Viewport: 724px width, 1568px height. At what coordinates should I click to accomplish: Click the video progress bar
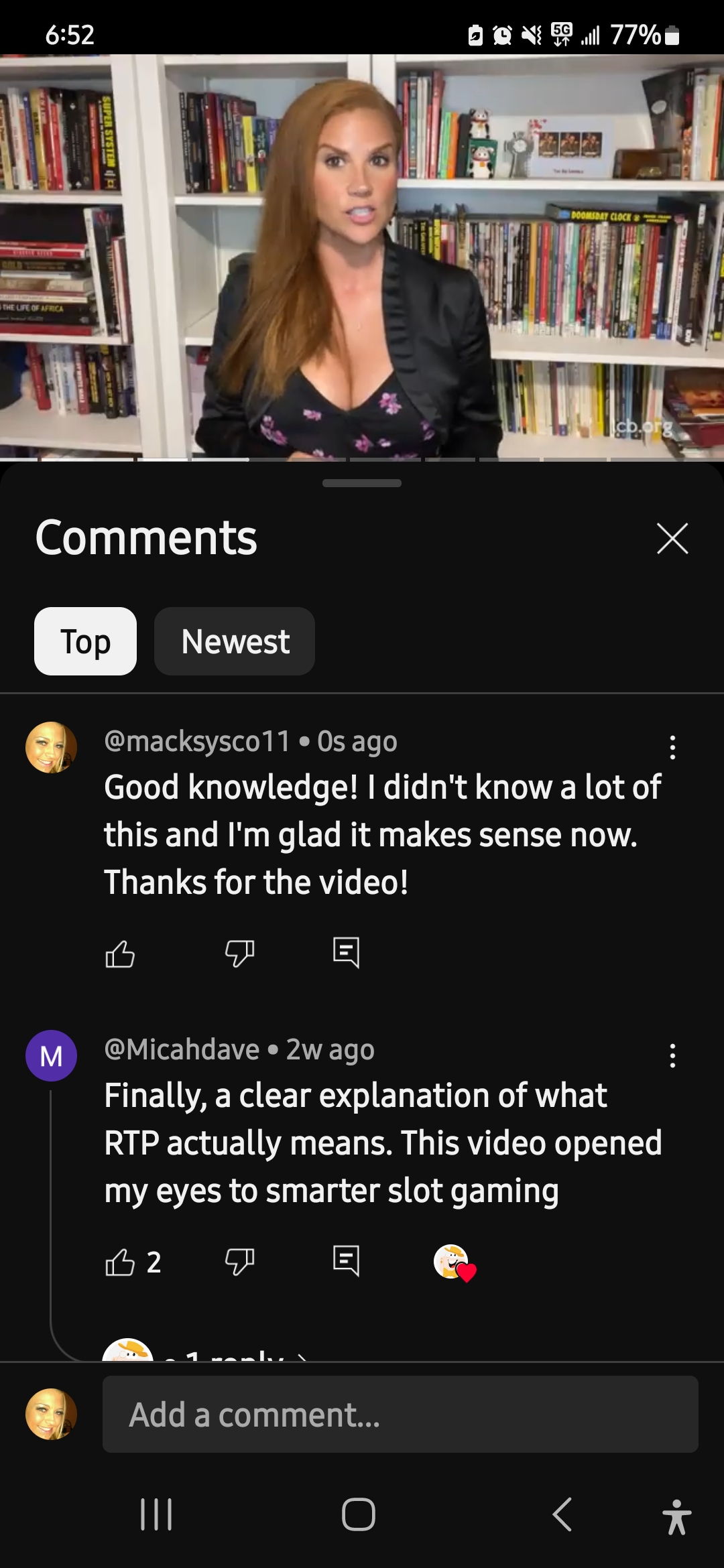point(362,460)
